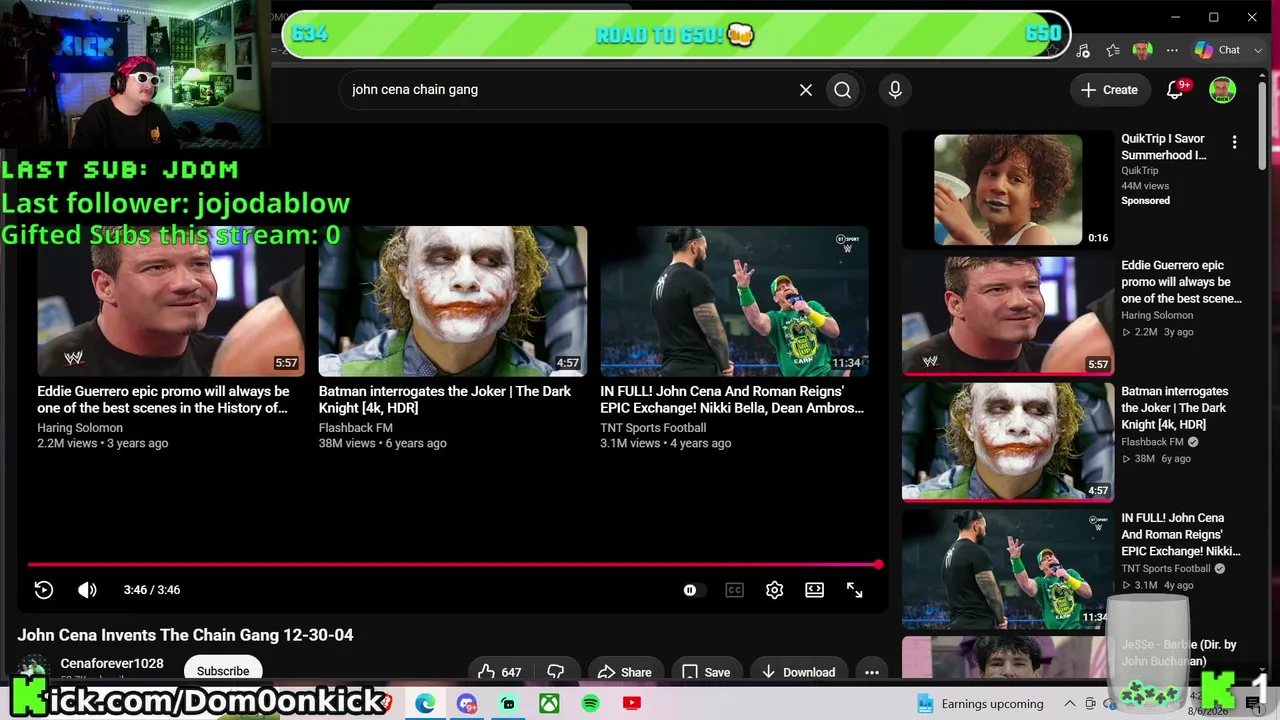Open sidebar title 'QuikTrip I Savor Summerhood'

point(1163,147)
